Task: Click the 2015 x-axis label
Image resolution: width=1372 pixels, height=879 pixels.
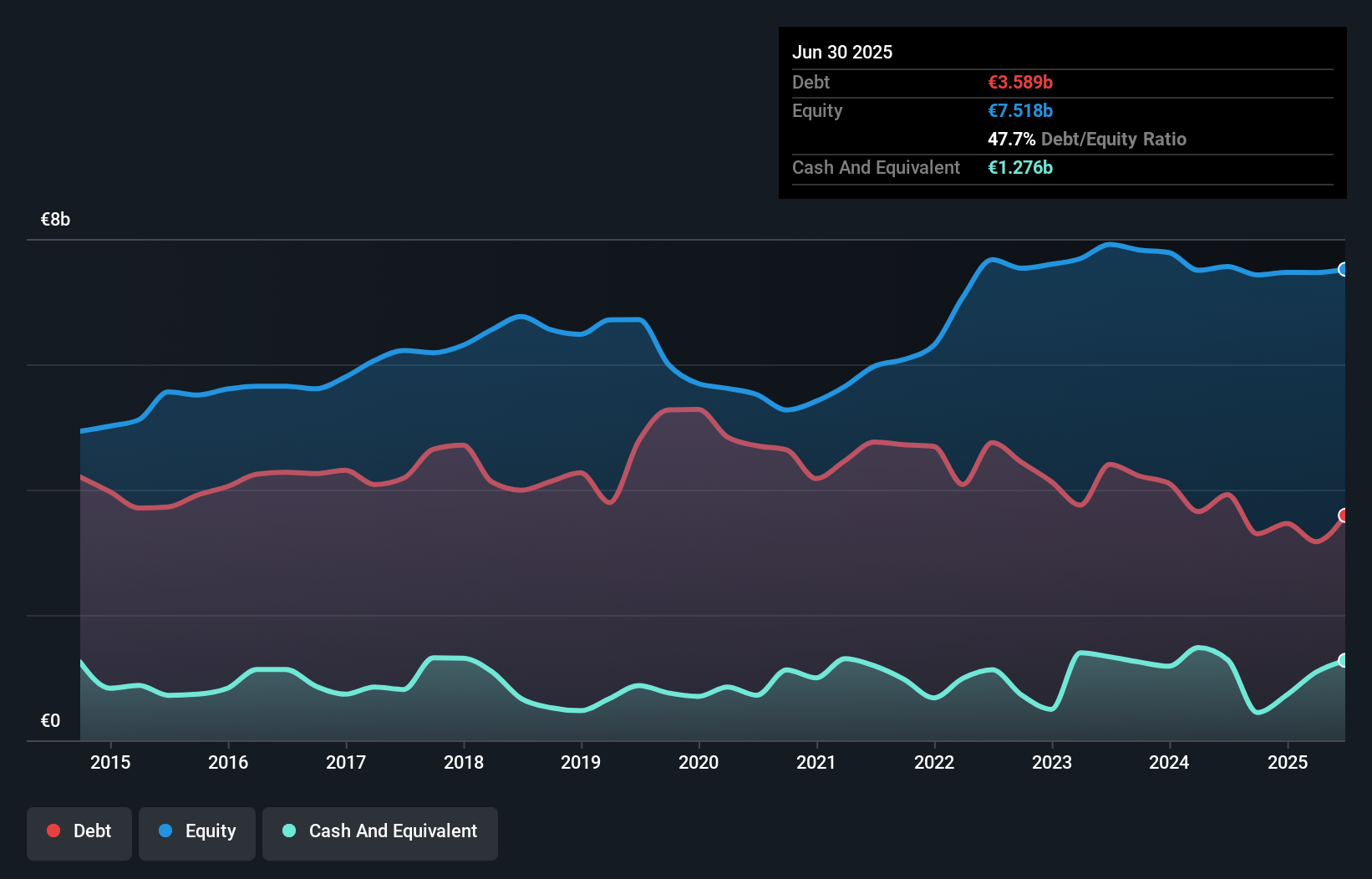Action: [x=110, y=762]
